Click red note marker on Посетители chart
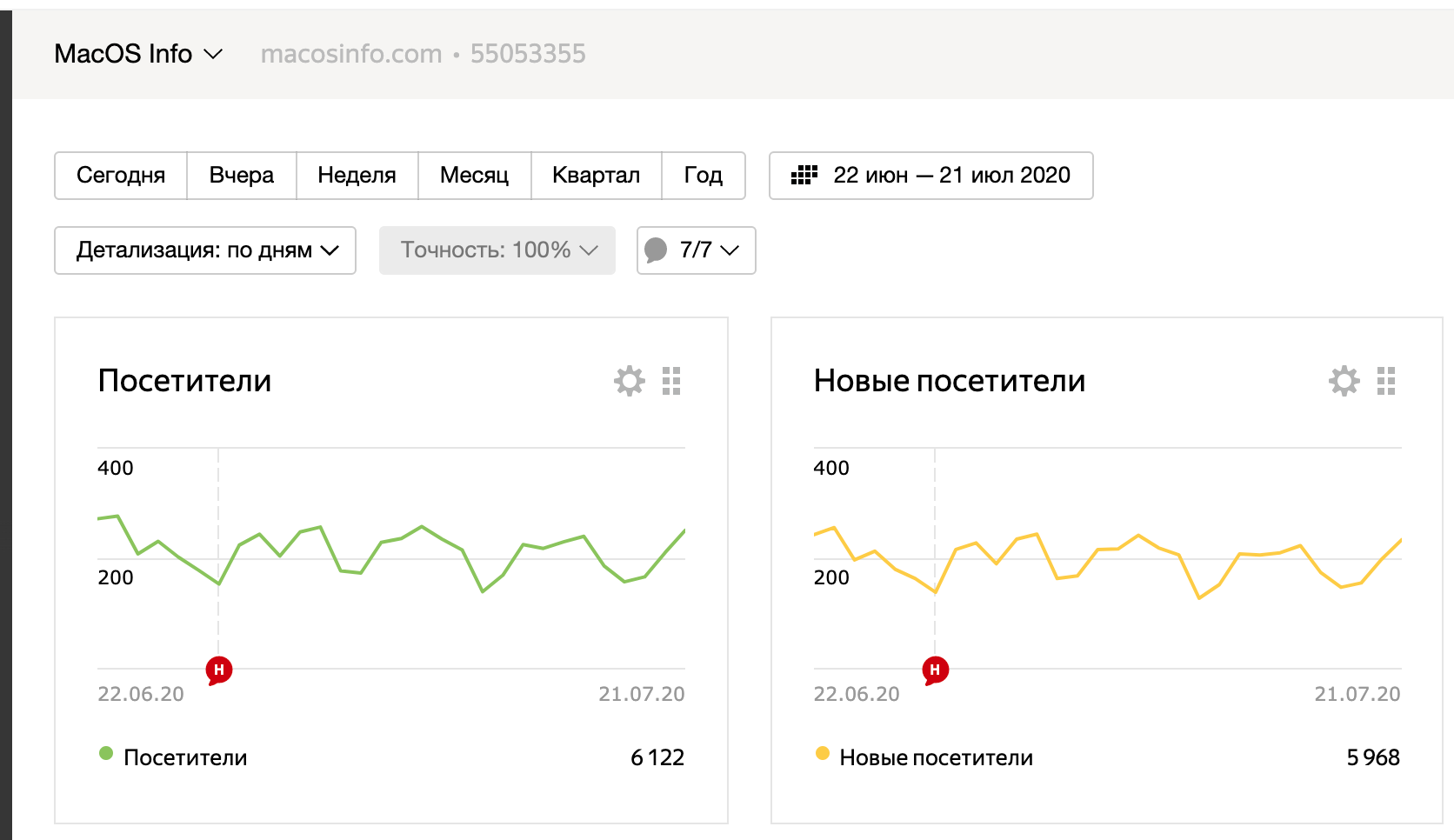This screenshot has width=1454, height=840. [x=219, y=670]
